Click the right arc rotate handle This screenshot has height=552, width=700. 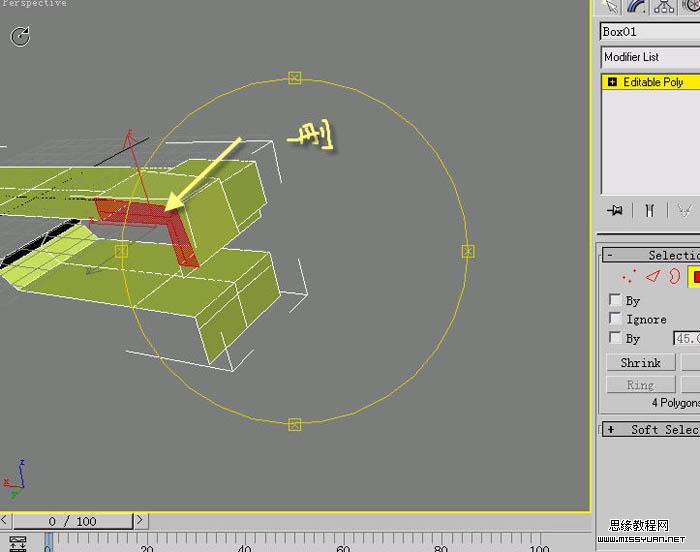[468, 251]
